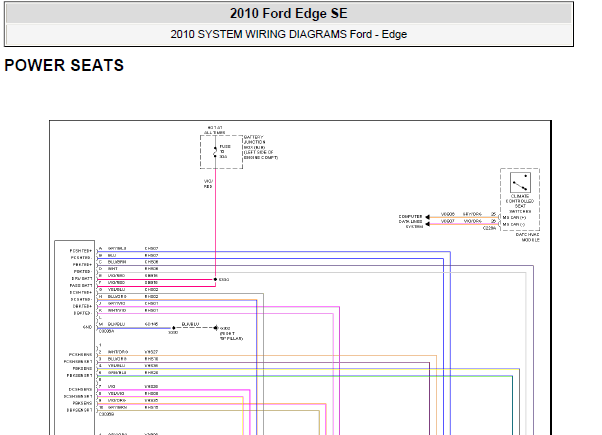Screen dimensions: 602x435
Task: Click the S330 splice dot on the VIO/RED wire
Action: (x=215, y=279)
